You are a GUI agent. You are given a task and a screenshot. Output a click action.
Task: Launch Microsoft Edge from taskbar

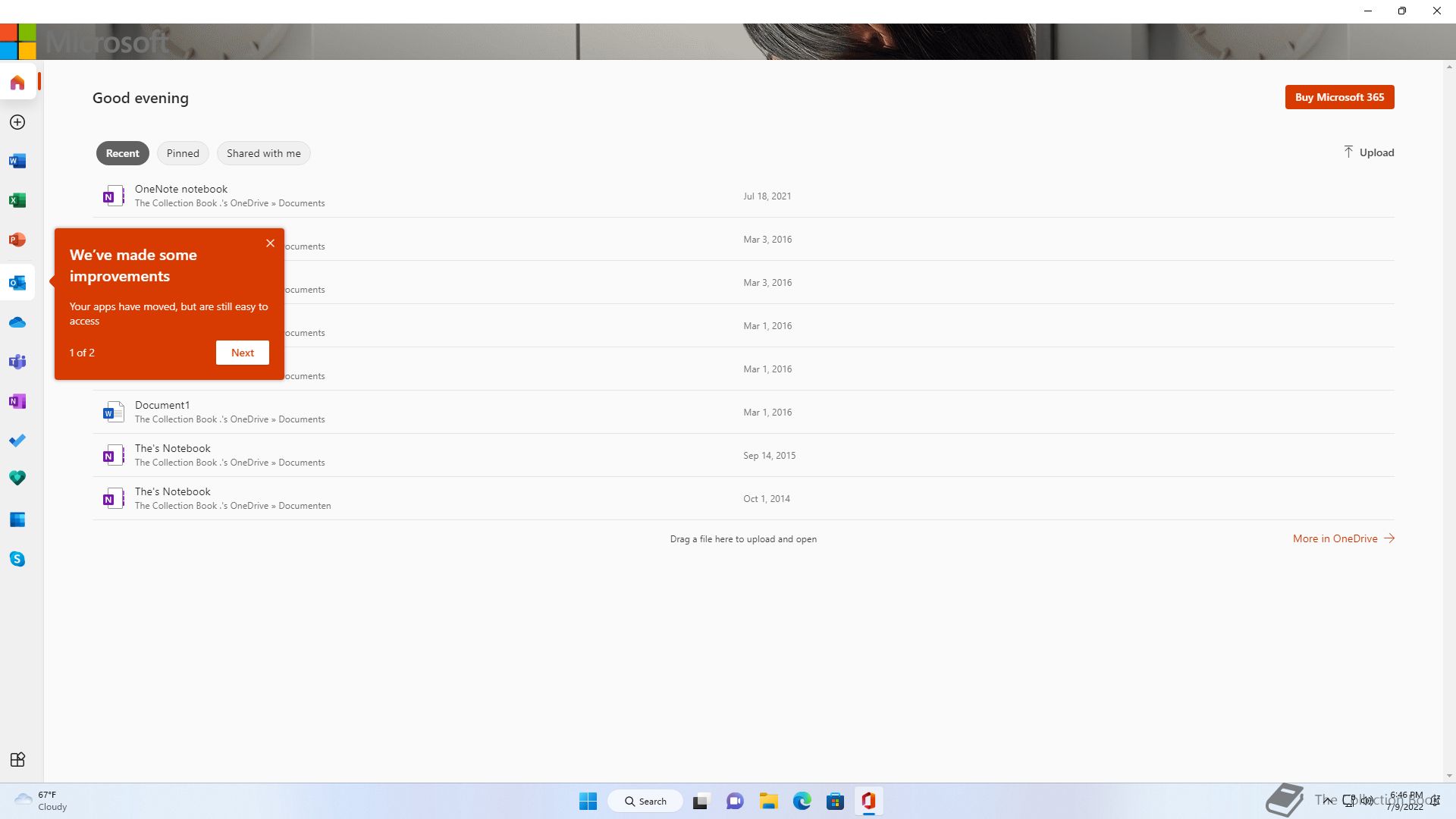coord(802,801)
